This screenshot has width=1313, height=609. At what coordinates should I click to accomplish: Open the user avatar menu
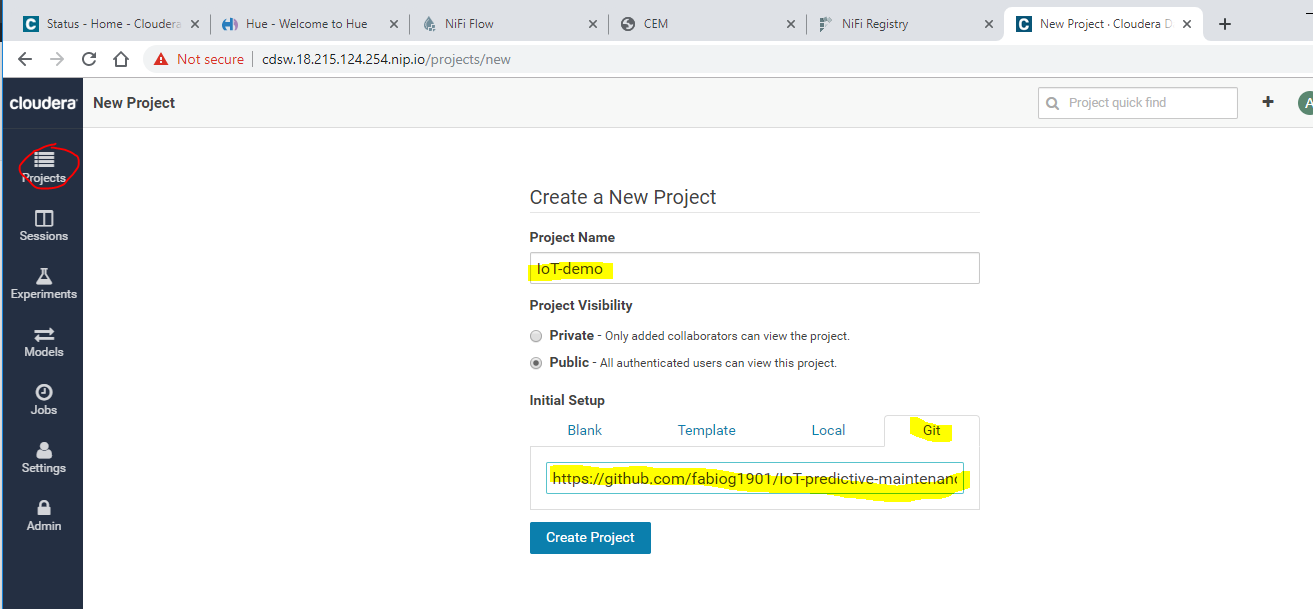point(1305,102)
